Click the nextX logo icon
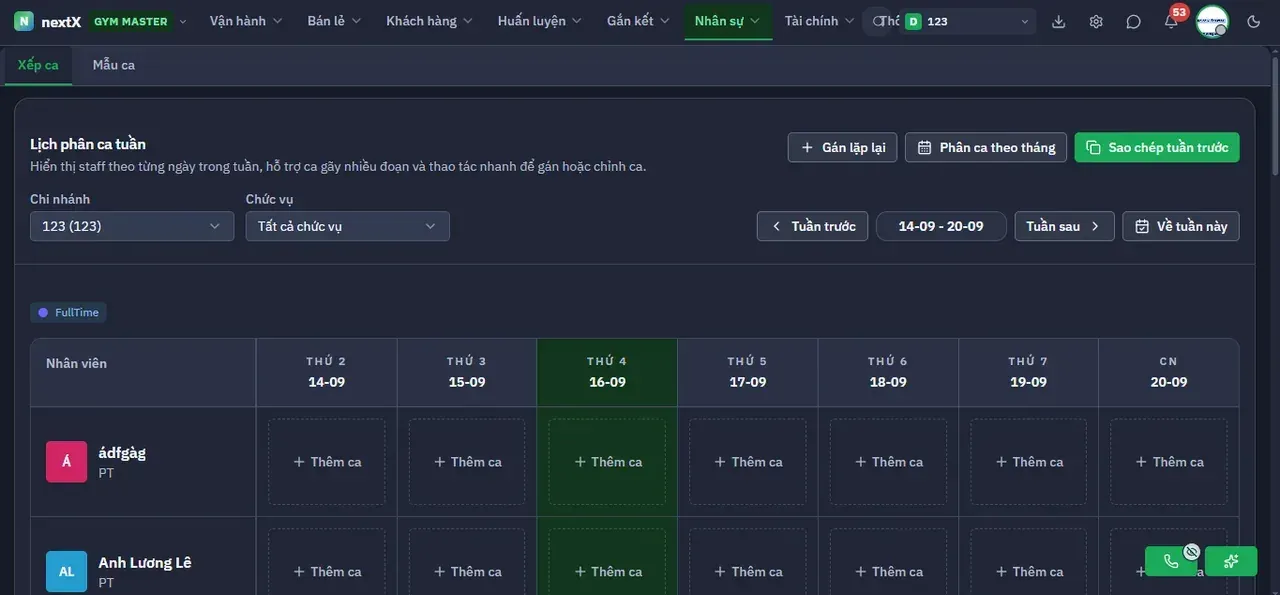This screenshot has height=595, width=1280. pyautogui.click(x=24, y=21)
